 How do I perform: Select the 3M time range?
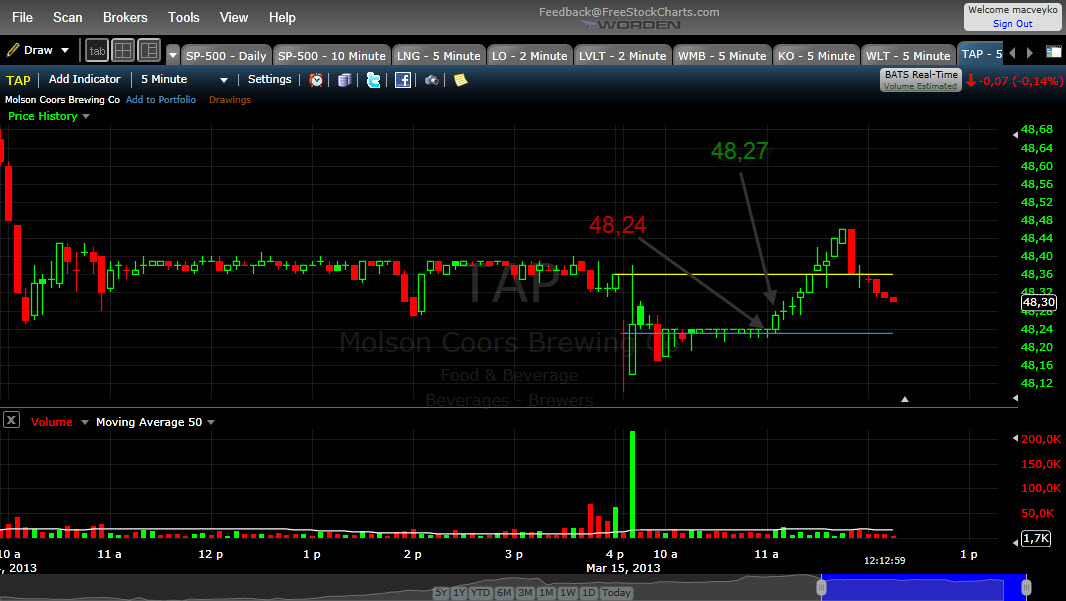point(525,593)
